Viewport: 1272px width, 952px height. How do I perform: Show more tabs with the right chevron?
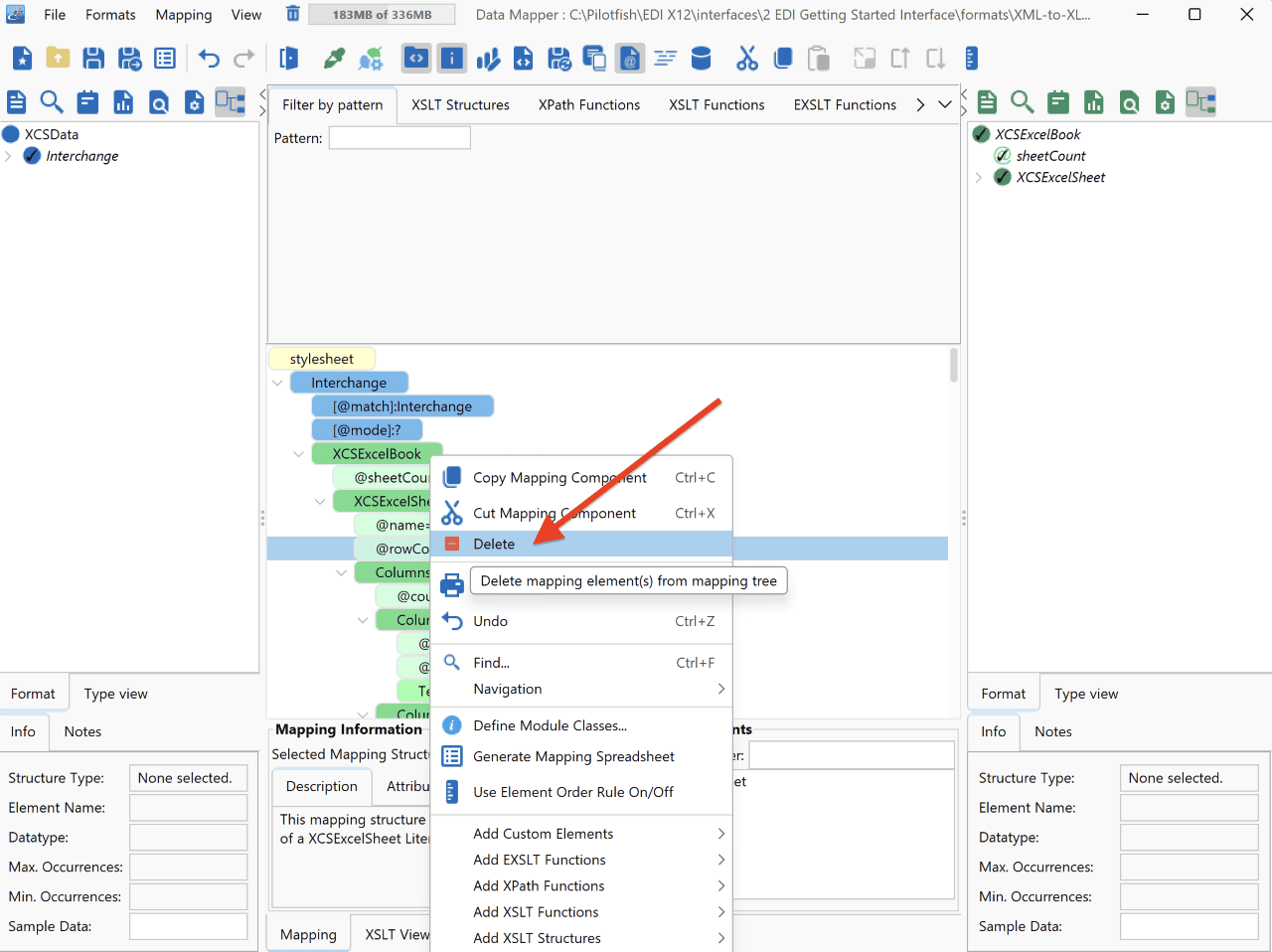920,104
